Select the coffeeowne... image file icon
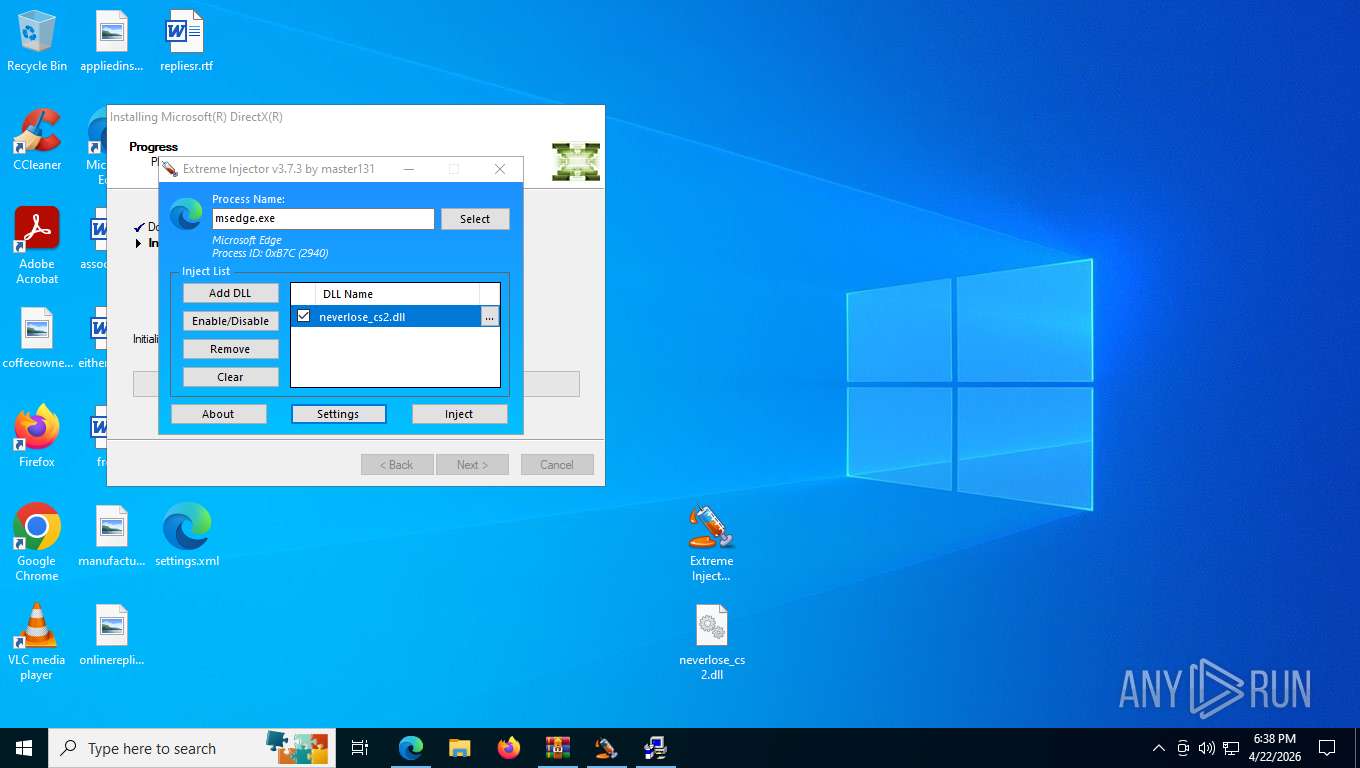Viewport: 1360px width, 768px height. pos(37,338)
